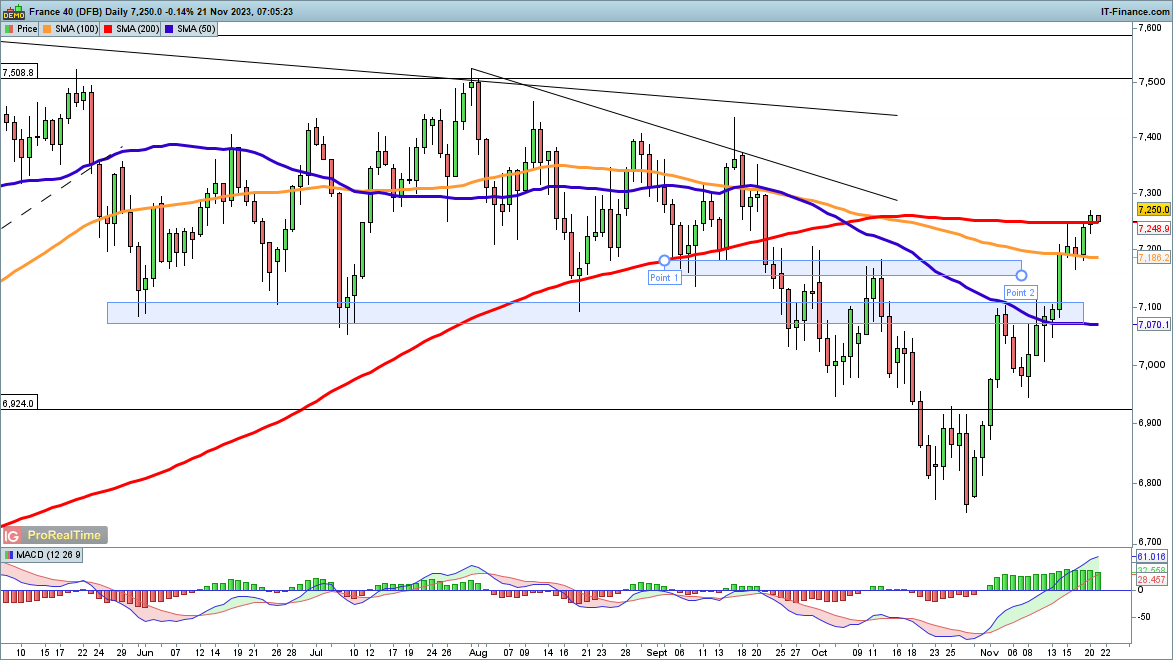Click the 7,508.8 horizontal line label
The width and height of the screenshot is (1173, 660).
point(19,73)
